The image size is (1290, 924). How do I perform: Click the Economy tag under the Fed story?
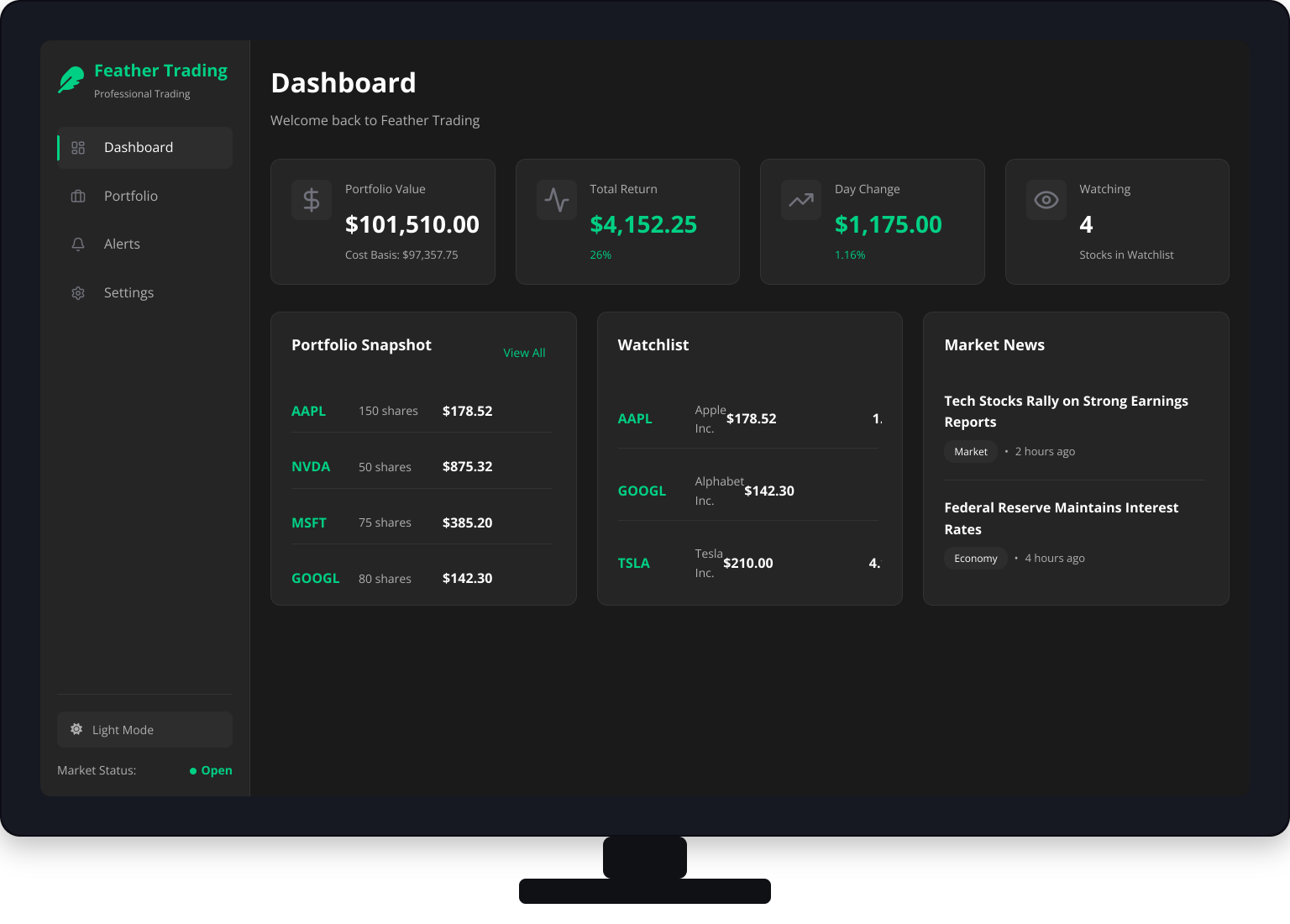click(x=975, y=558)
